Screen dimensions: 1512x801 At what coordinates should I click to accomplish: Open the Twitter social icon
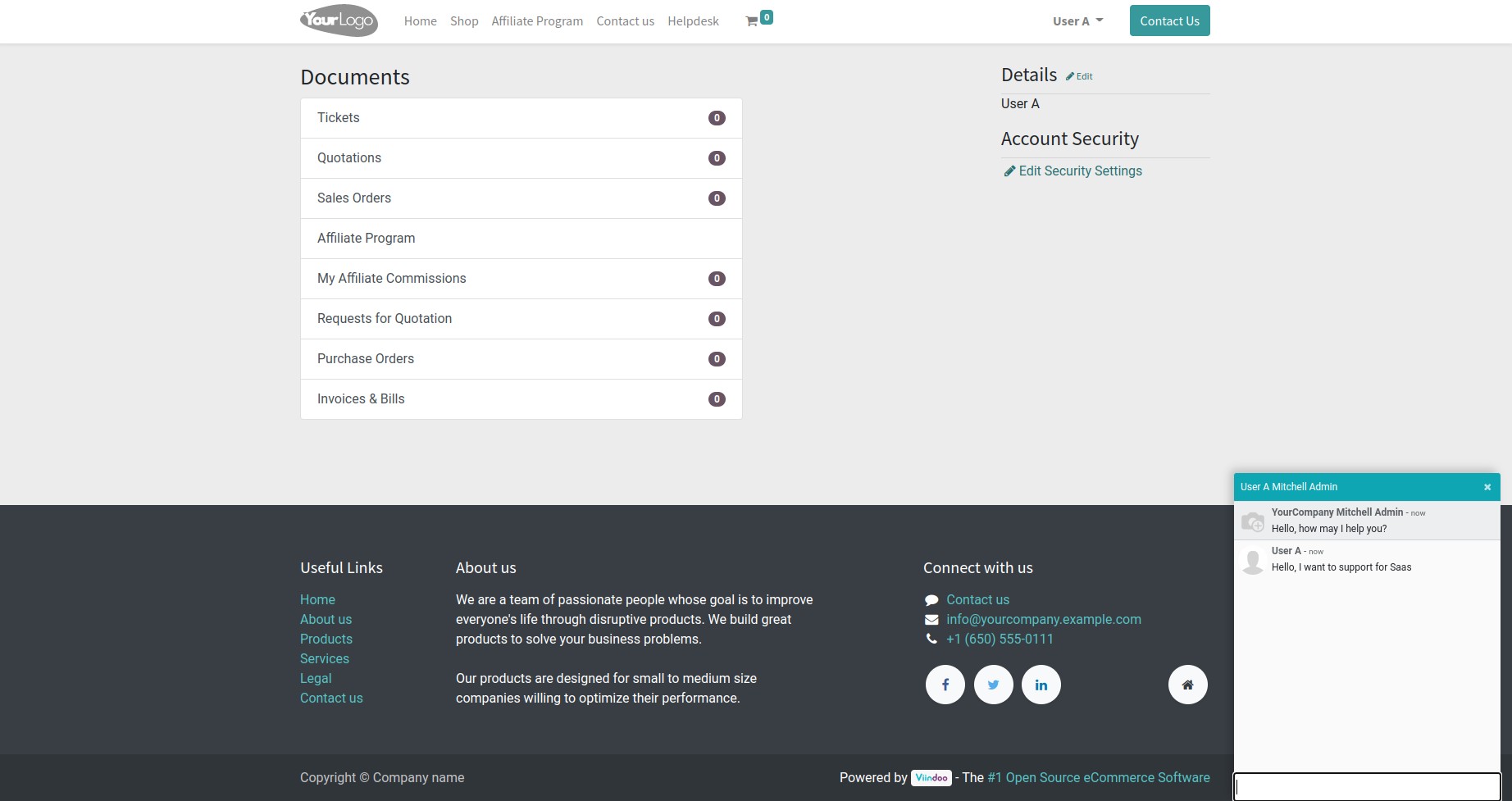coord(993,685)
